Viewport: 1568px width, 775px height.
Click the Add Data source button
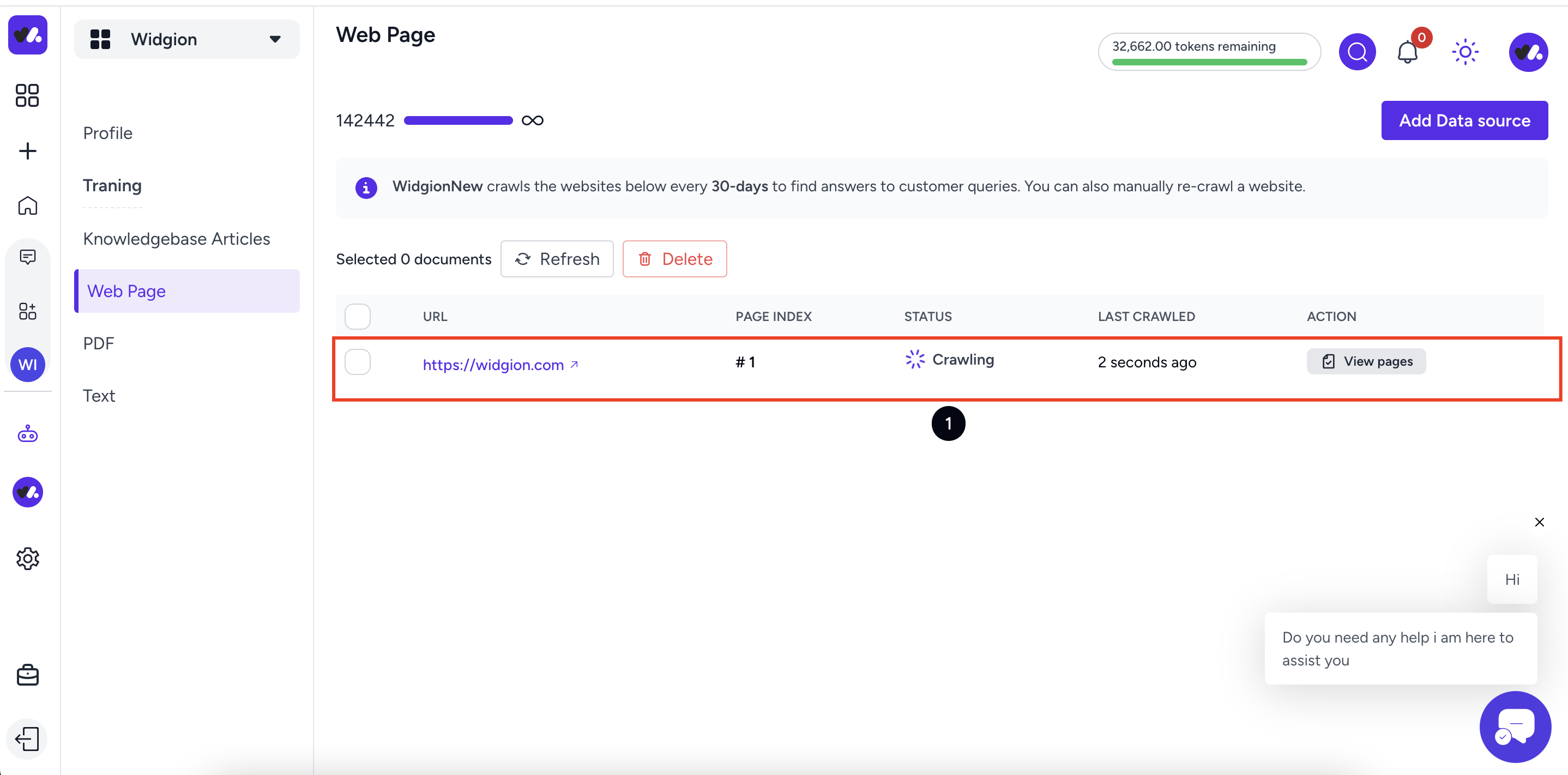point(1464,120)
